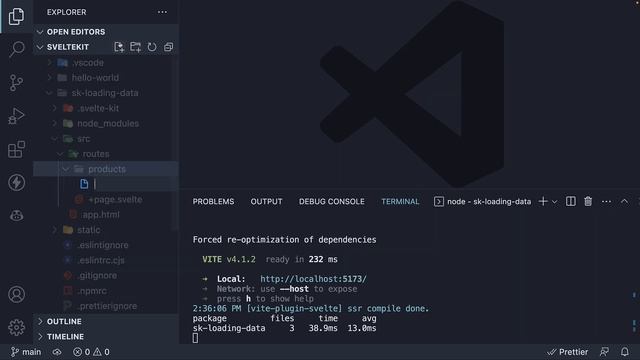Image resolution: width=640 pixels, height=360 pixels.
Task: Open the Search view
Action: [16, 49]
